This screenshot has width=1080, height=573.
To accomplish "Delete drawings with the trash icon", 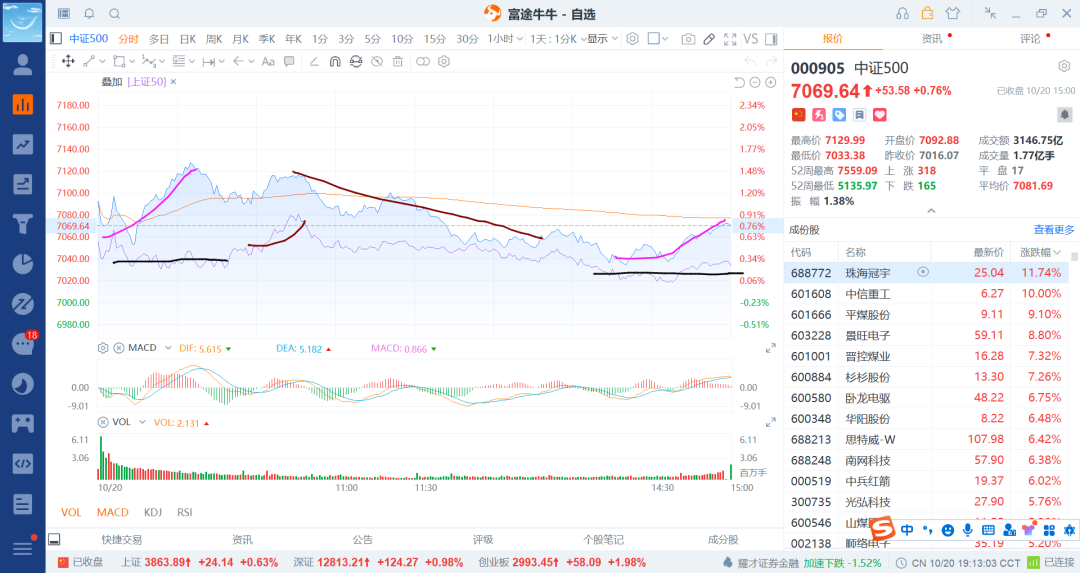I will coord(397,61).
